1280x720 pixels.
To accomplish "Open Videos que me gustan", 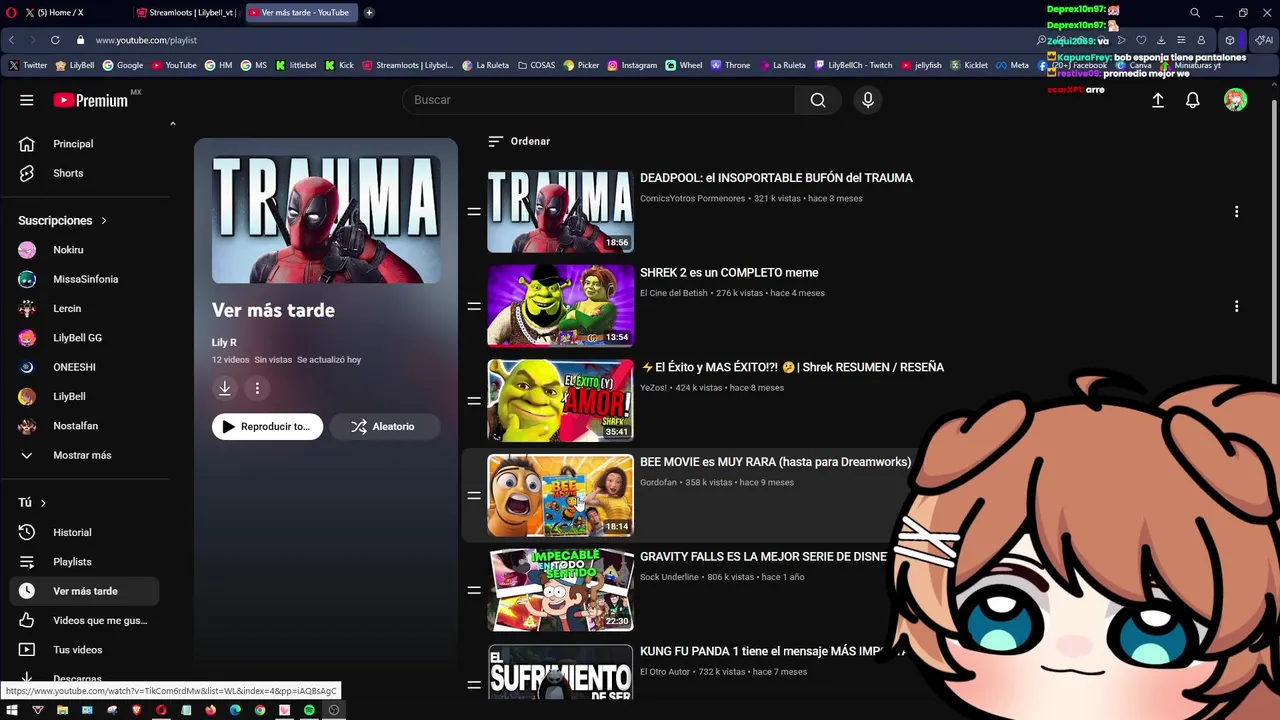I will tap(85, 621).
